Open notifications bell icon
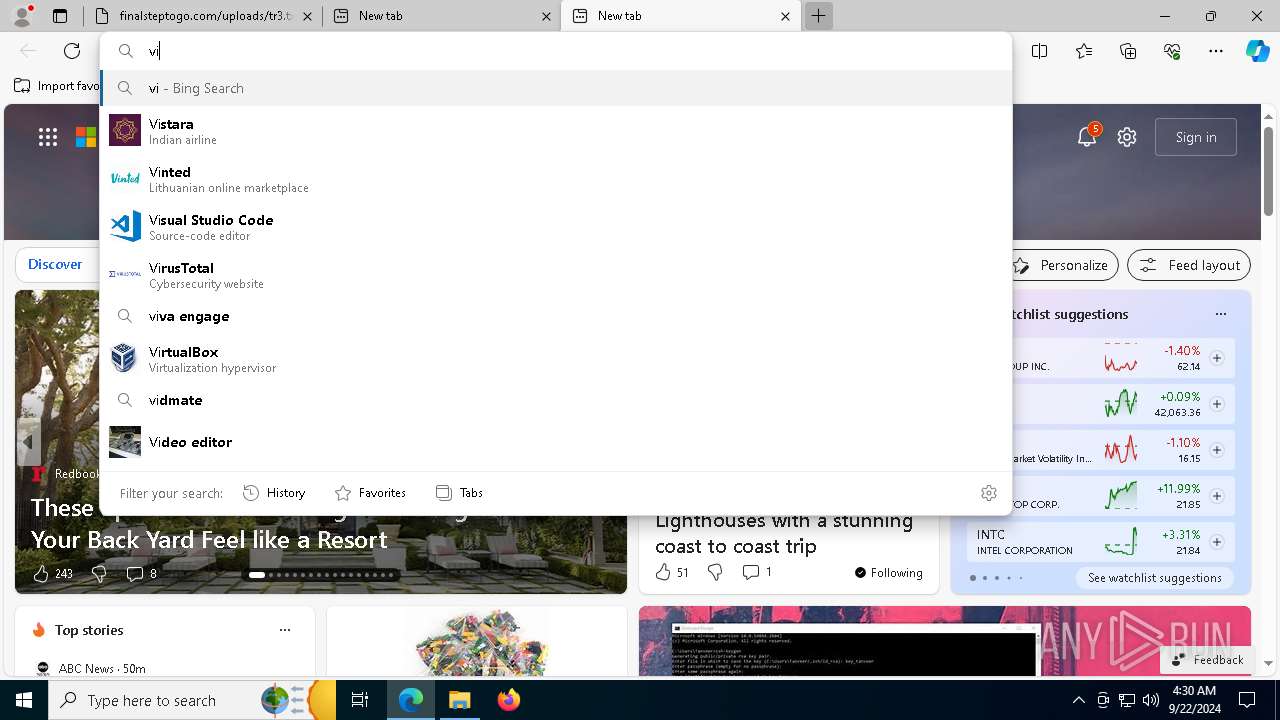 point(1087,137)
